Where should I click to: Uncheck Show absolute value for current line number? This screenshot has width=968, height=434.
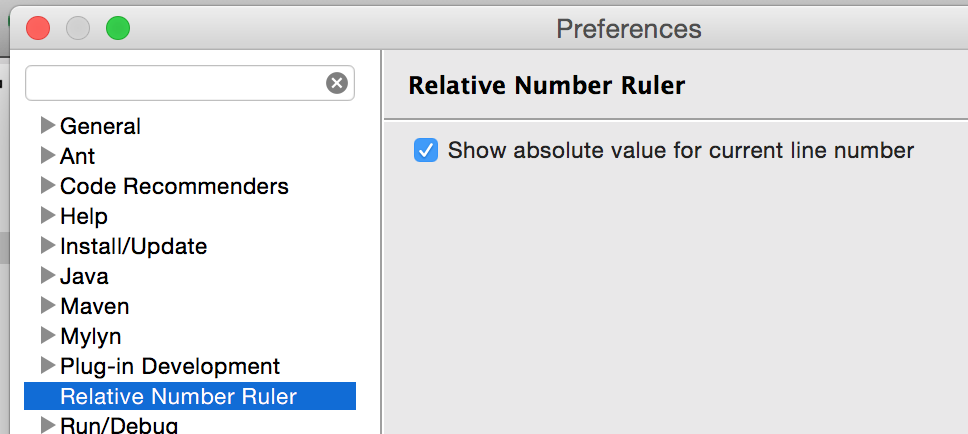pos(426,151)
